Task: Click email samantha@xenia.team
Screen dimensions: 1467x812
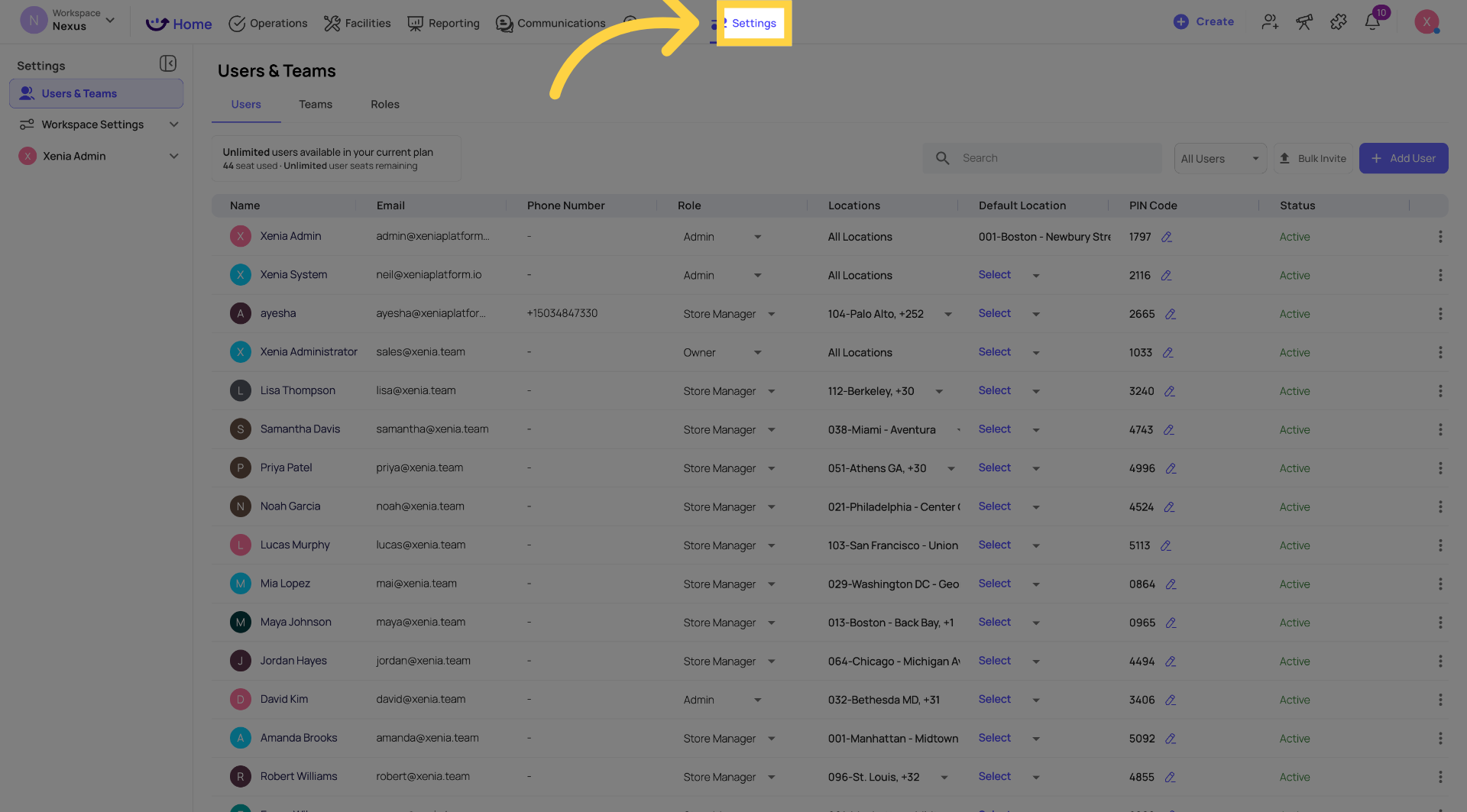Action: click(432, 429)
